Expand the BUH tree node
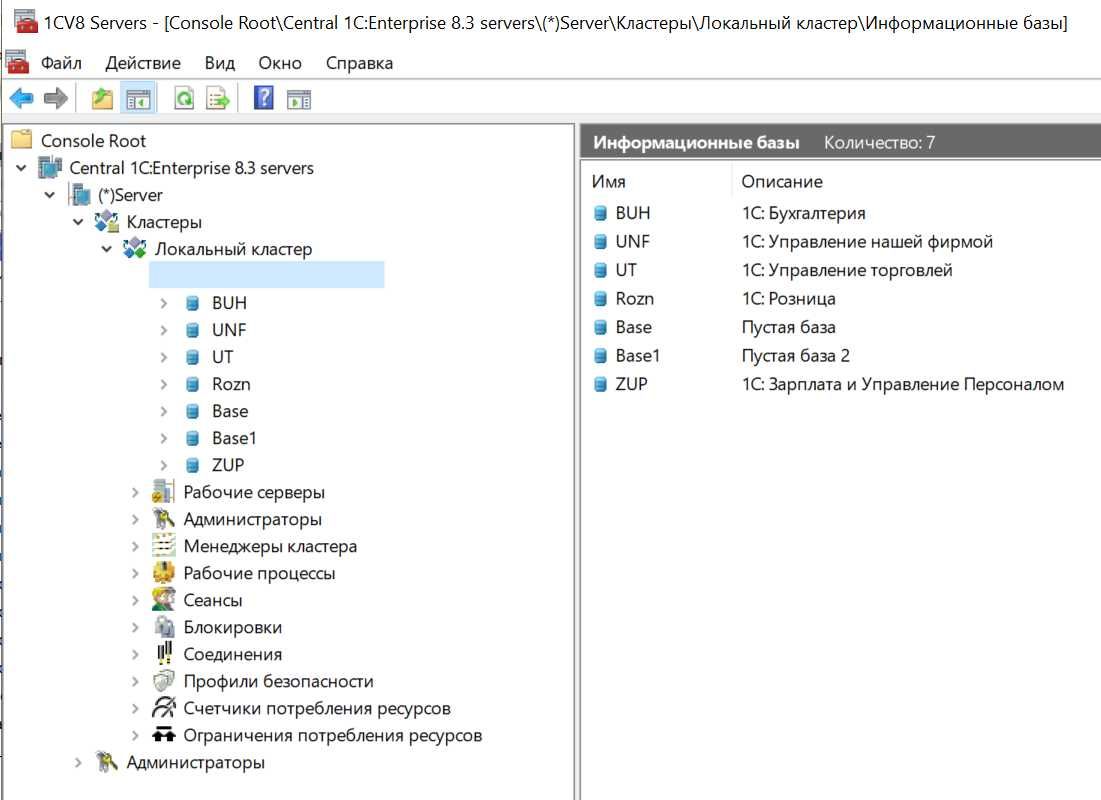The image size is (1101, 800). tap(164, 303)
